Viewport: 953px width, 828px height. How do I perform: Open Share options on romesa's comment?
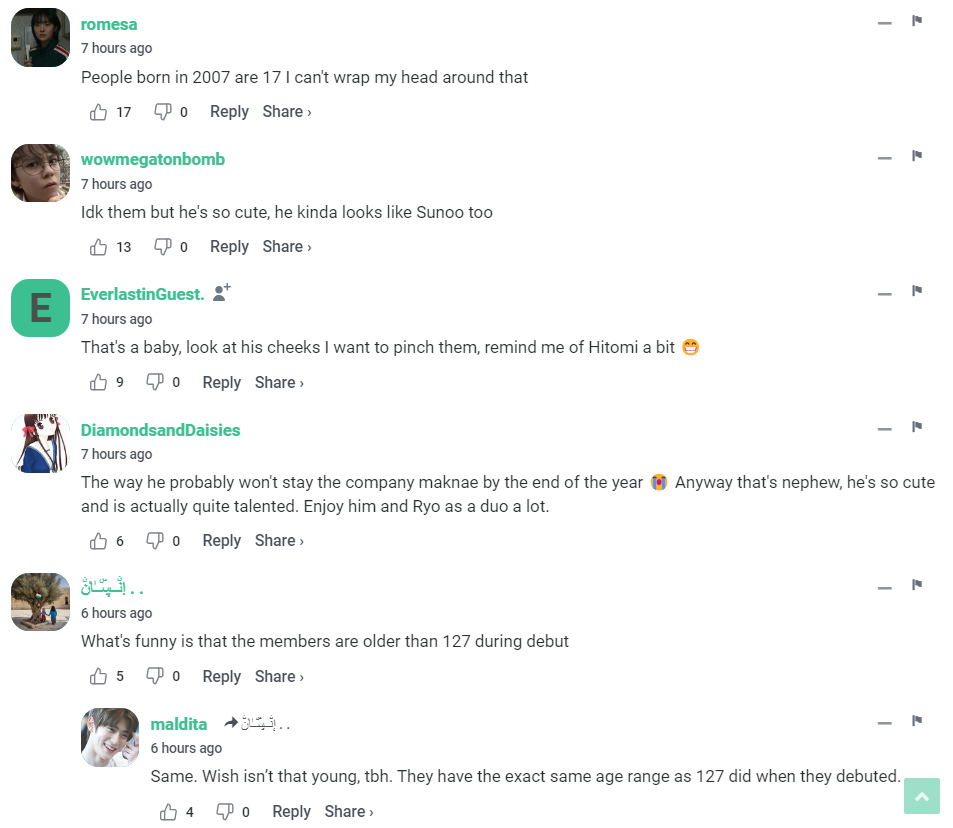pyautogui.click(x=286, y=112)
